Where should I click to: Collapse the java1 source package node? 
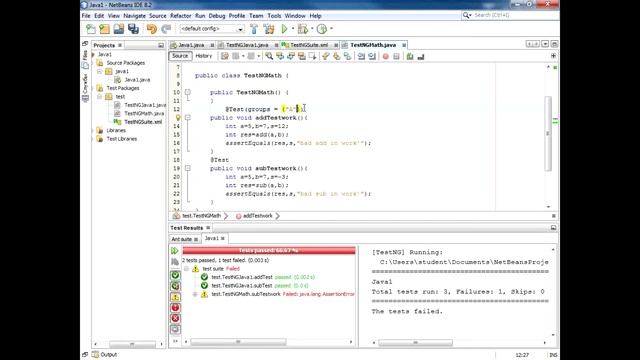click(99, 71)
